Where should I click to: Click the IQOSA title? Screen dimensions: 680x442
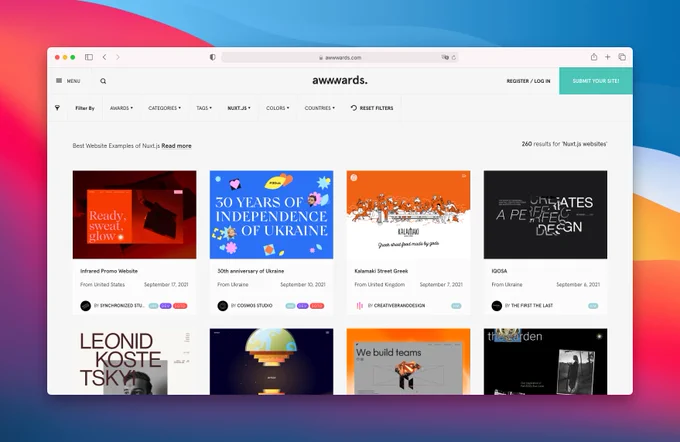(499, 271)
